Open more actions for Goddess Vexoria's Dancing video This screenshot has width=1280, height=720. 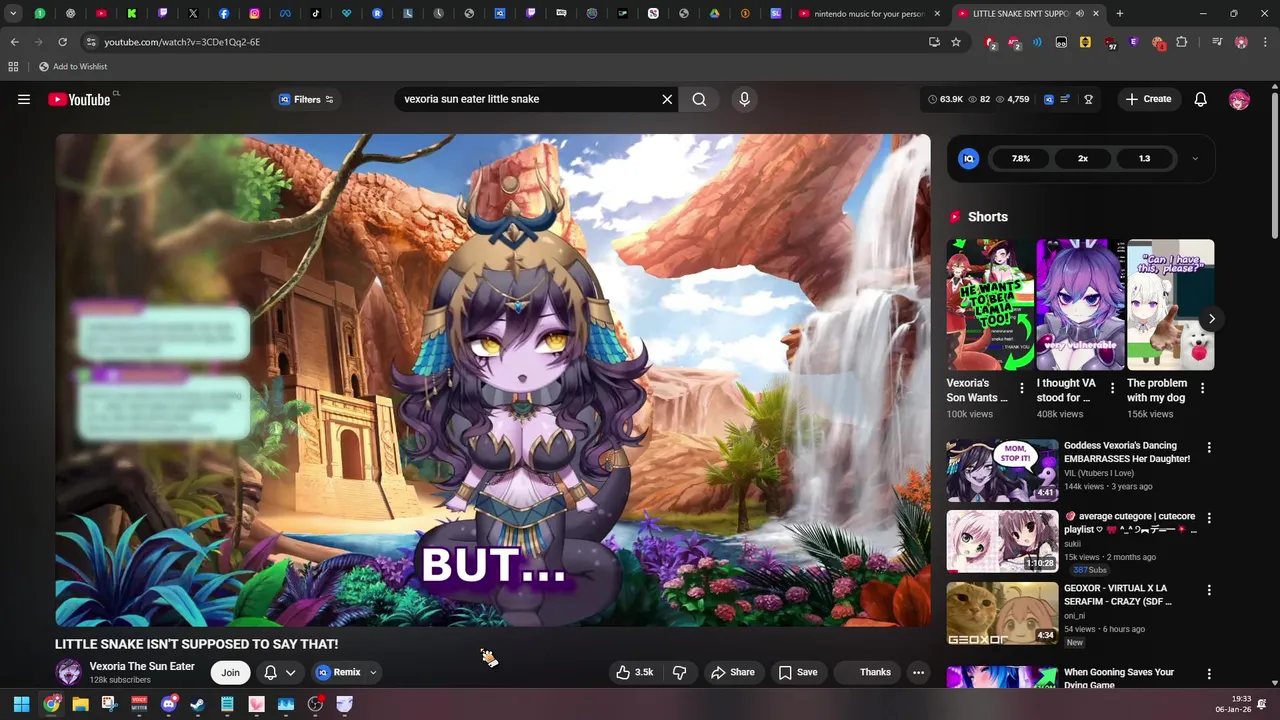(x=1208, y=448)
